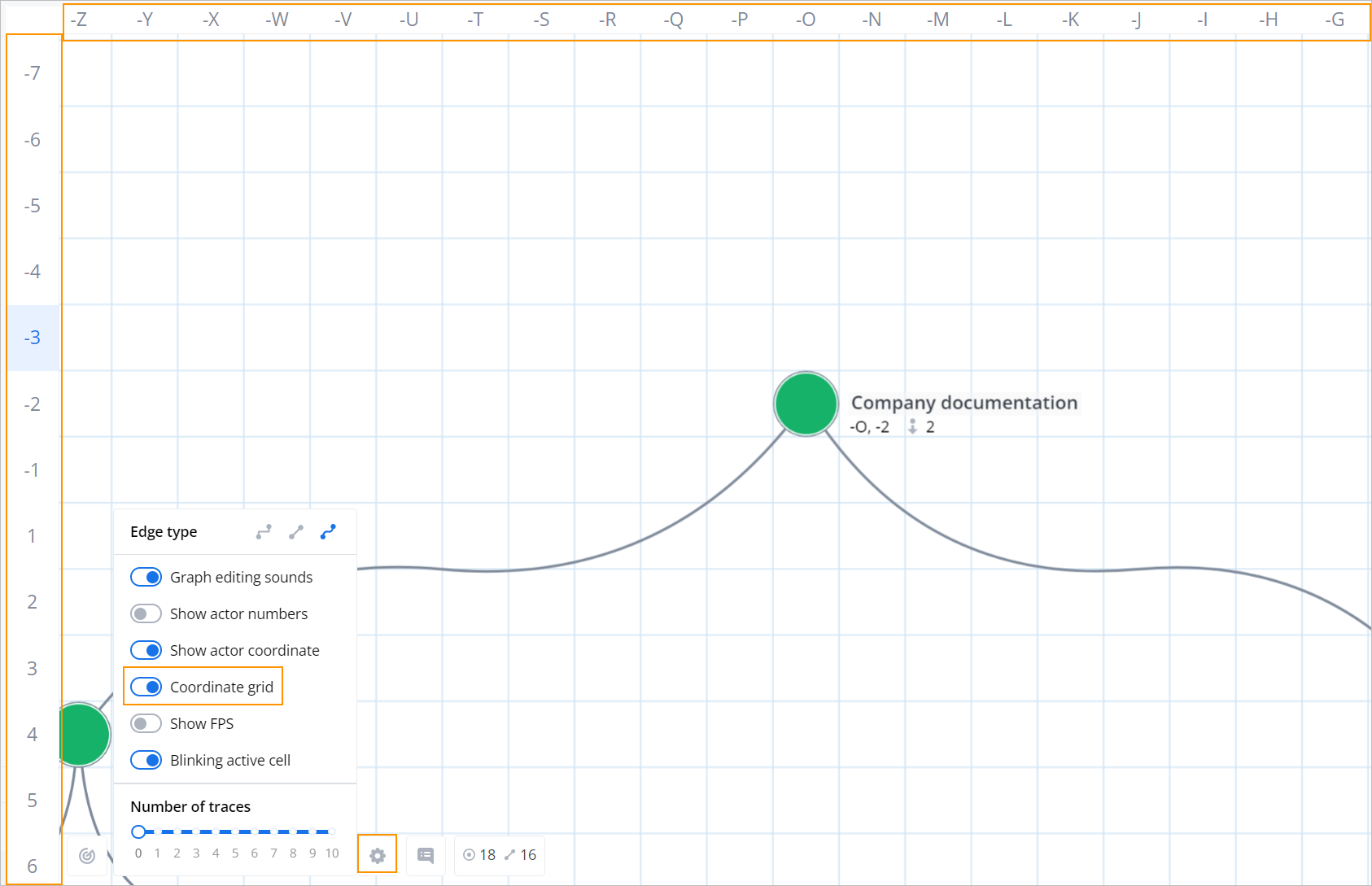Select row header 6
This screenshot has width=1372, height=886.
tap(33, 866)
